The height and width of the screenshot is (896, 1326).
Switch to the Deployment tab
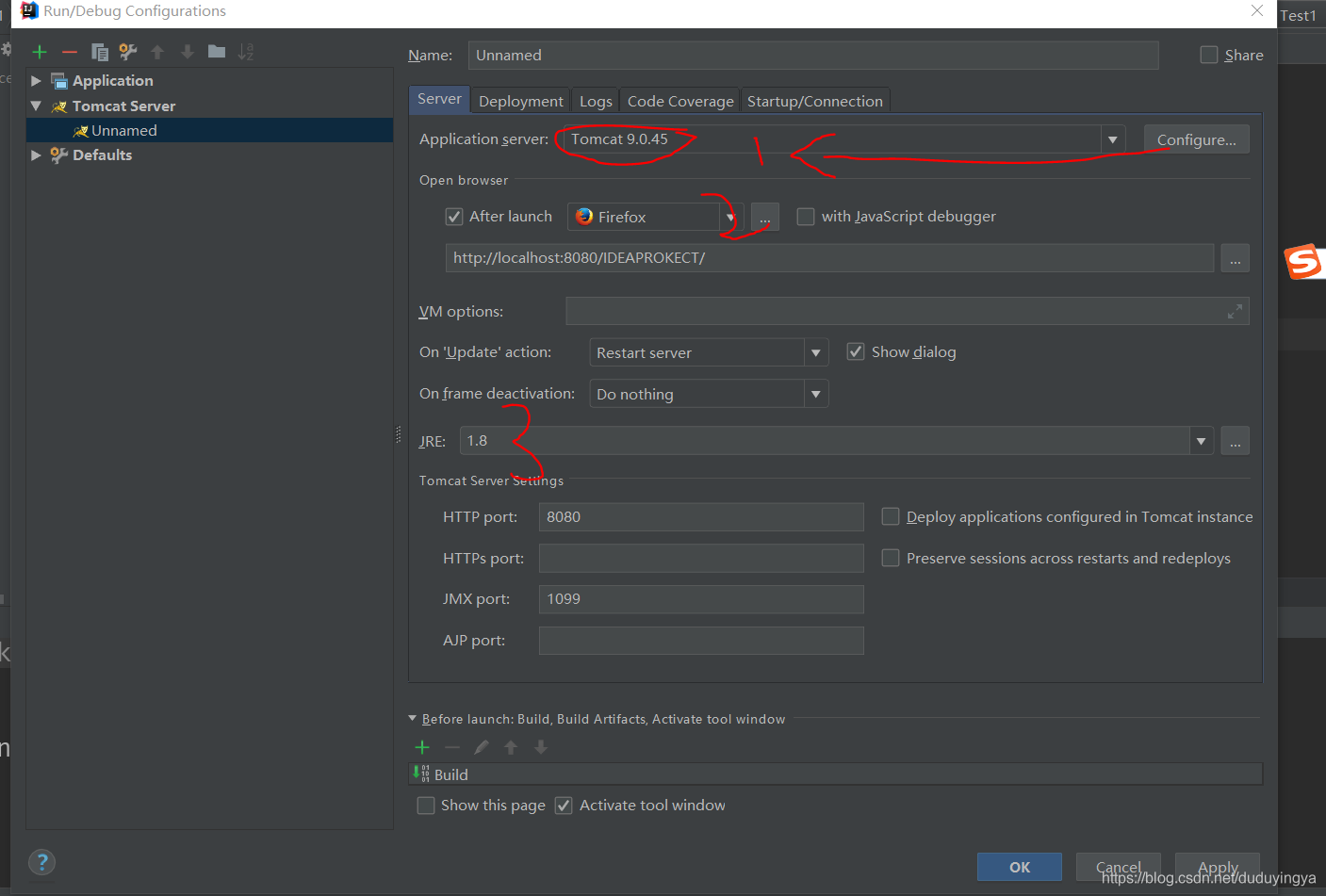[521, 101]
